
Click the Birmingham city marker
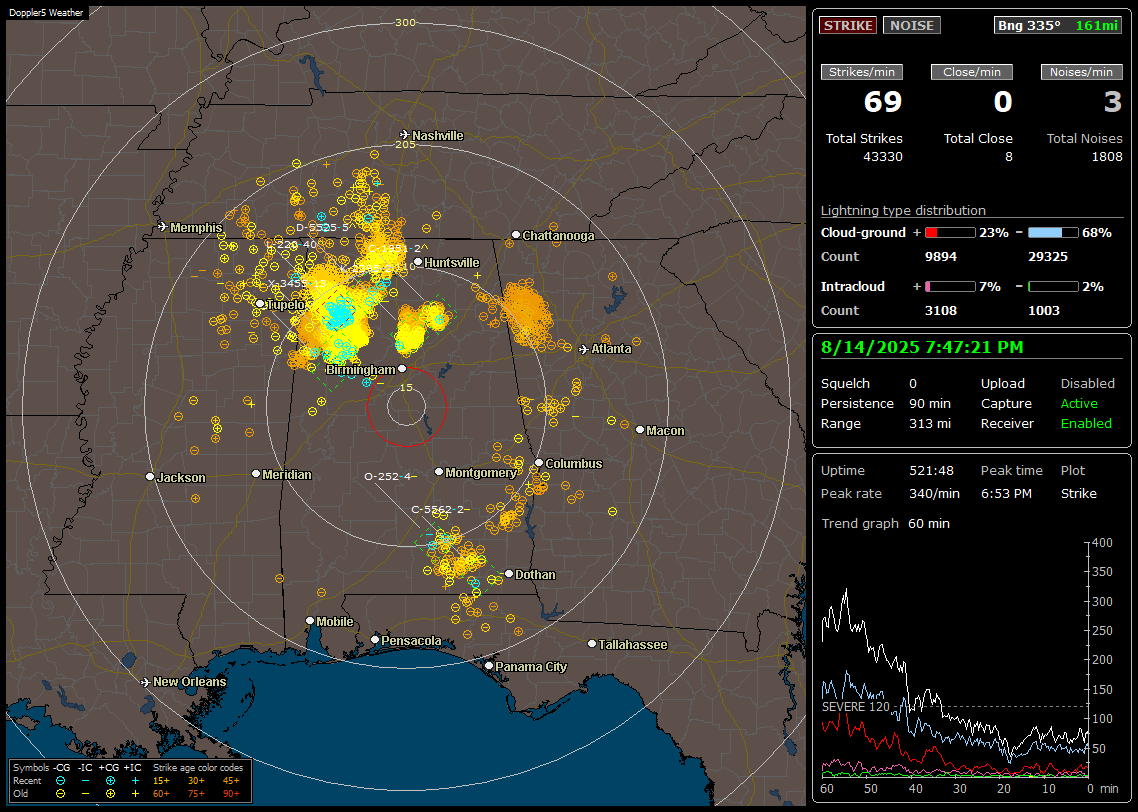pos(402,369)
